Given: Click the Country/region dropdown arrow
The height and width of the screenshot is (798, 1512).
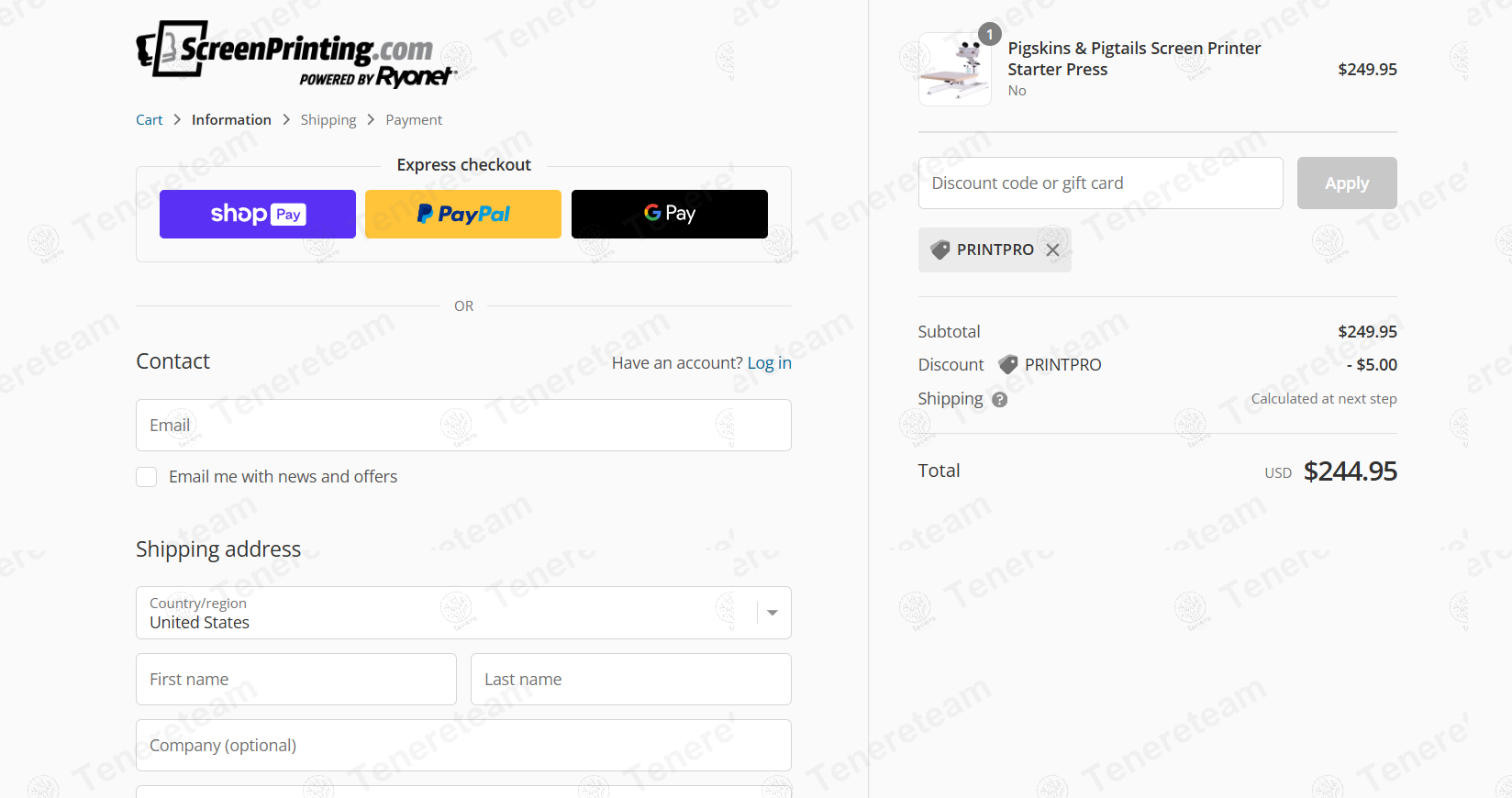Looking at the screenshot, I should click(x=773, y=613).
